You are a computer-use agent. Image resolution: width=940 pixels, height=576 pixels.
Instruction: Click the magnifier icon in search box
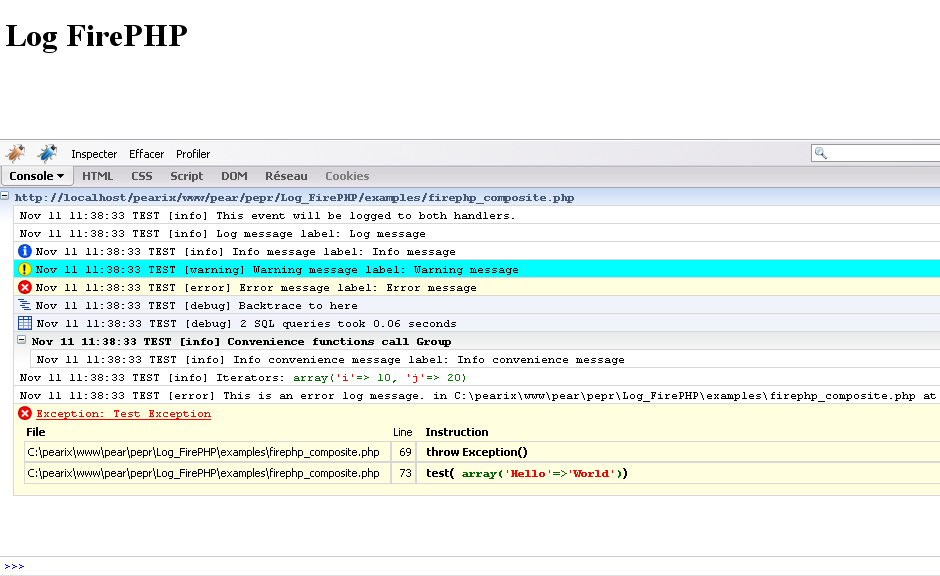821,153
